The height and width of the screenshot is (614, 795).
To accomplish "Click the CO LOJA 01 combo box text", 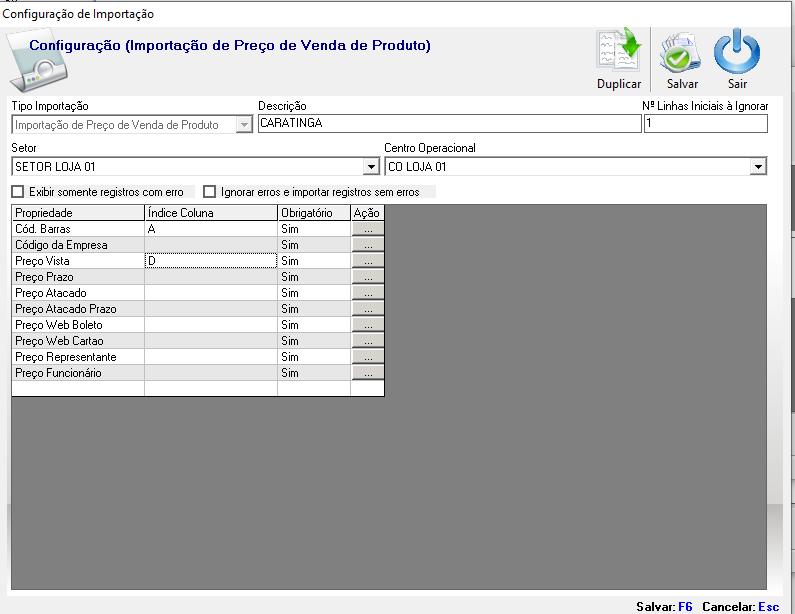I will (x=417, y=166).
